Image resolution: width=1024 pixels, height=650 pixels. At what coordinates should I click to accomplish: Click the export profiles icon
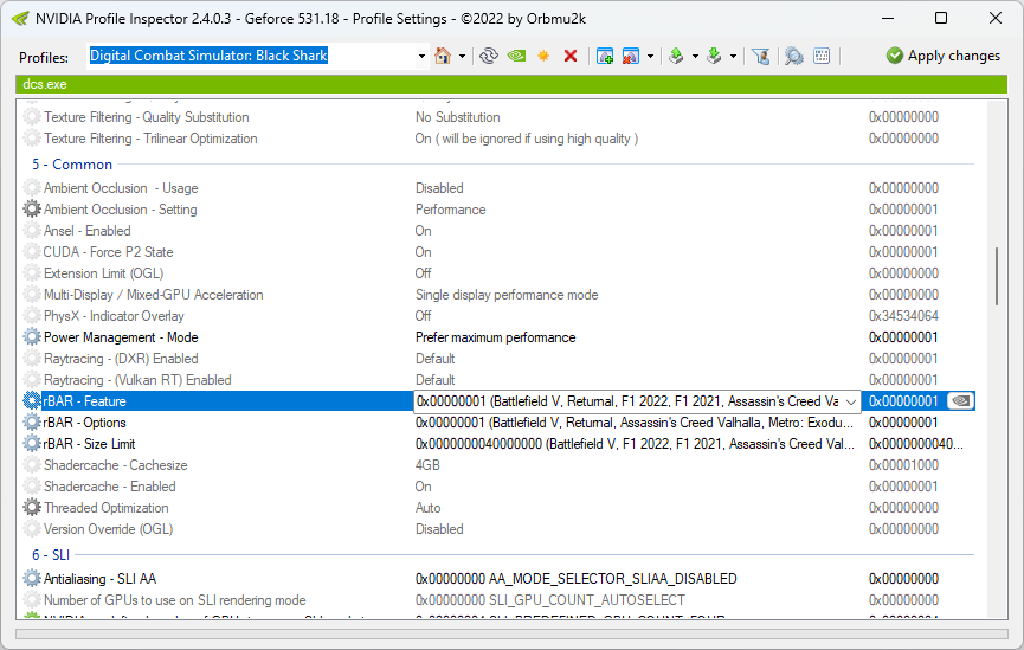click(x=677, y=56)
